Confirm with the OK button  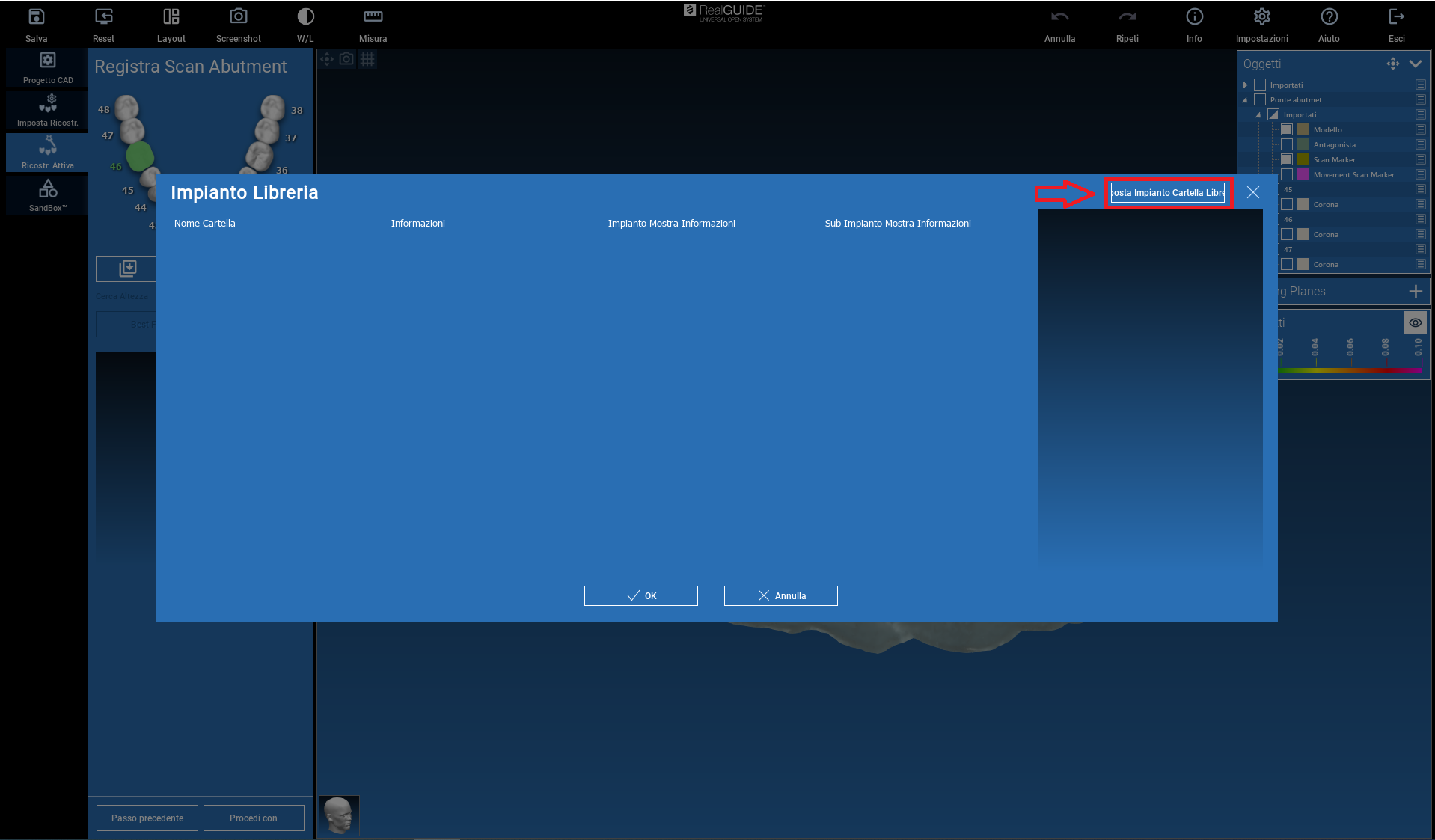(x=640, y=595)
